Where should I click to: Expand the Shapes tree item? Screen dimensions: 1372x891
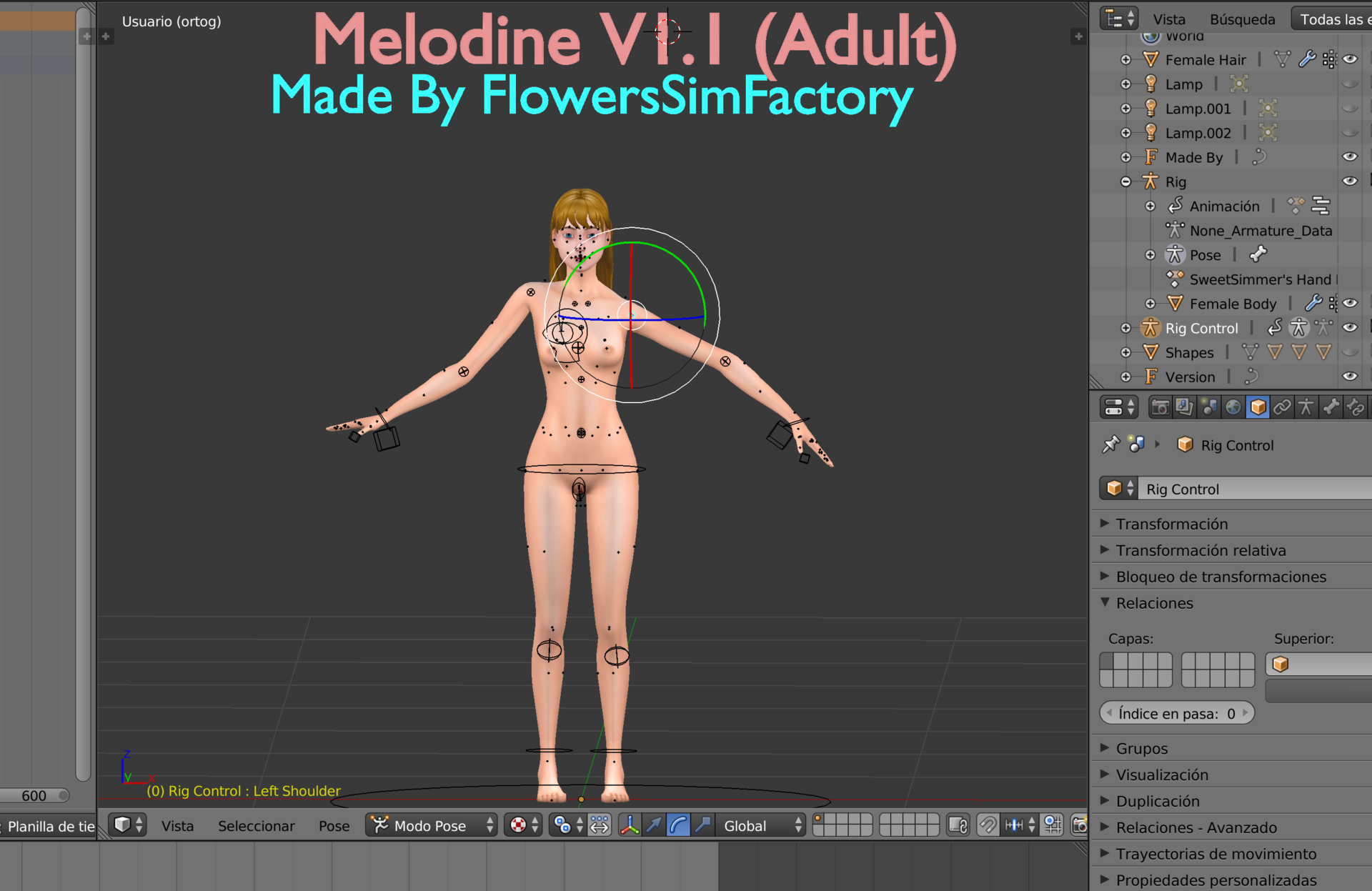(1126, 352)
